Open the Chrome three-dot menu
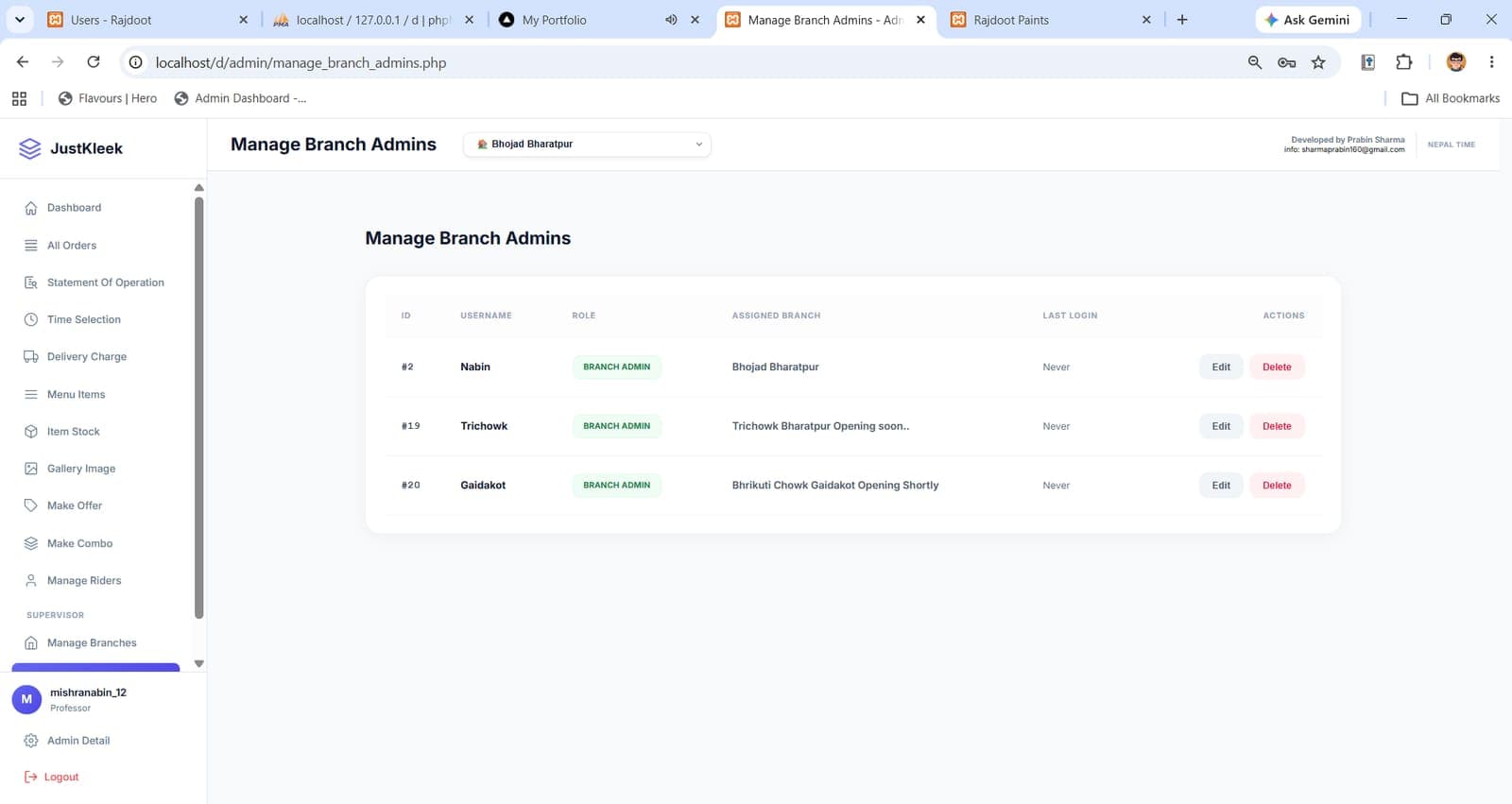 click(1491, 62)
